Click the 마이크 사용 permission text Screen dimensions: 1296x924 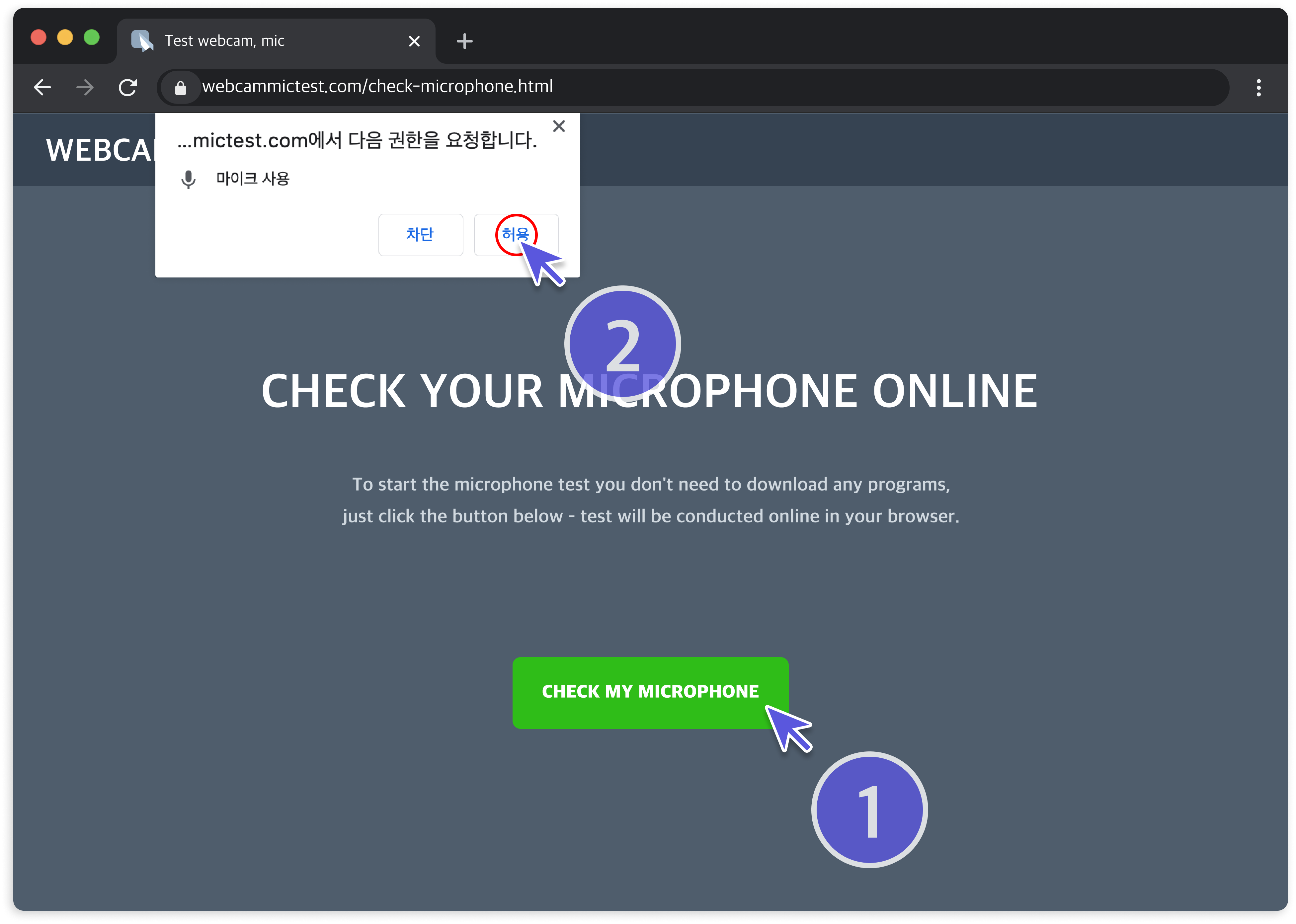click(253, 179)
